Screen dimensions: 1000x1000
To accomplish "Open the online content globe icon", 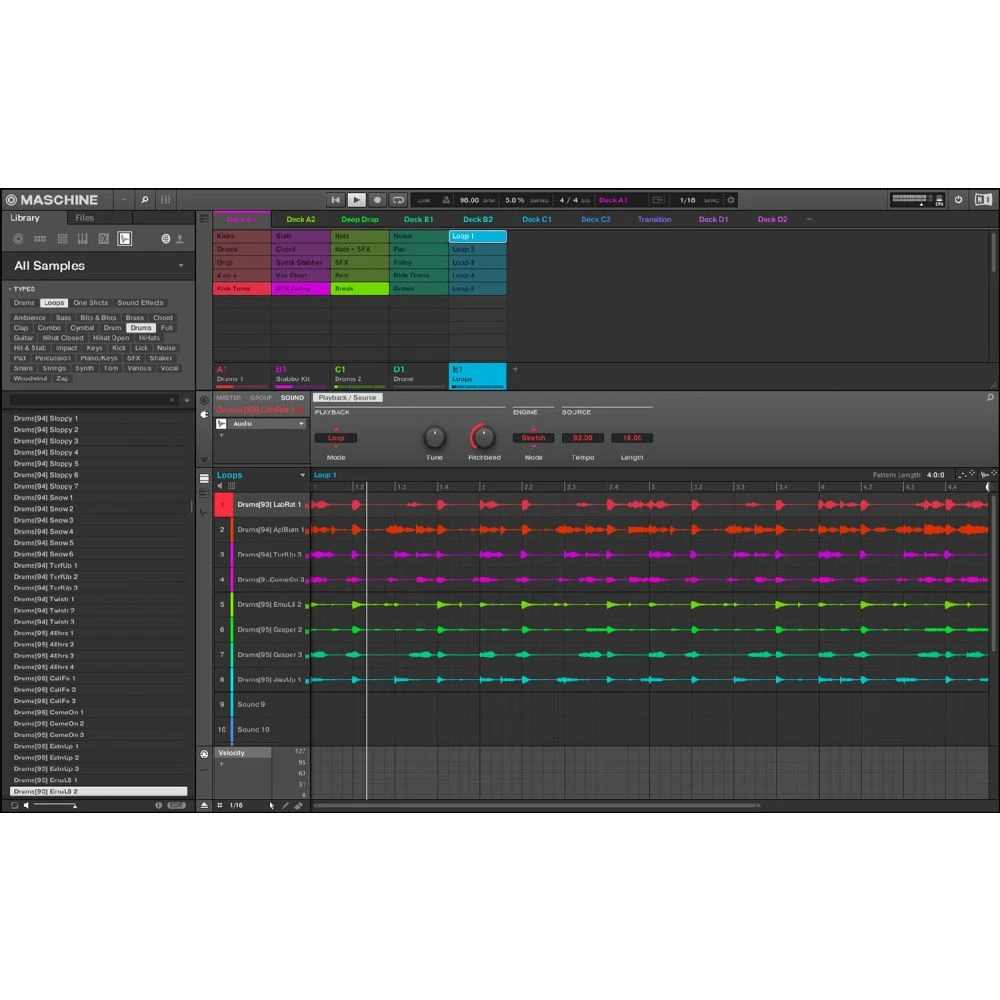I will tap(166, 238).
